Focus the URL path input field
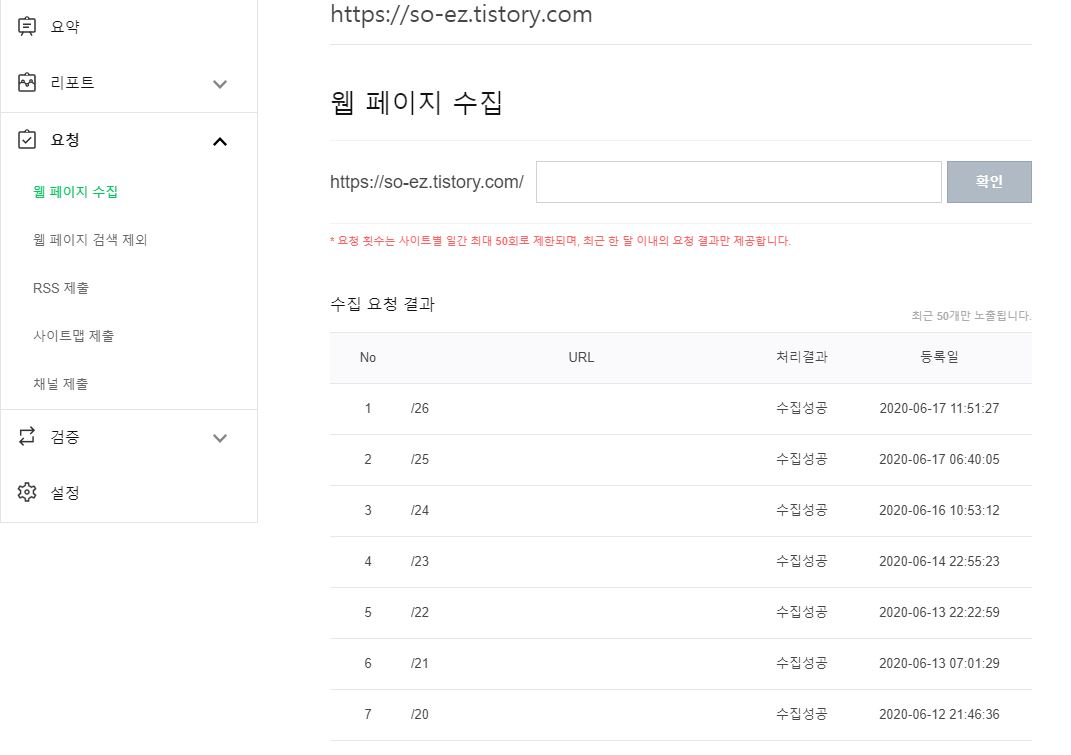The image size is (1071, 755). click(x=738, y=182)
